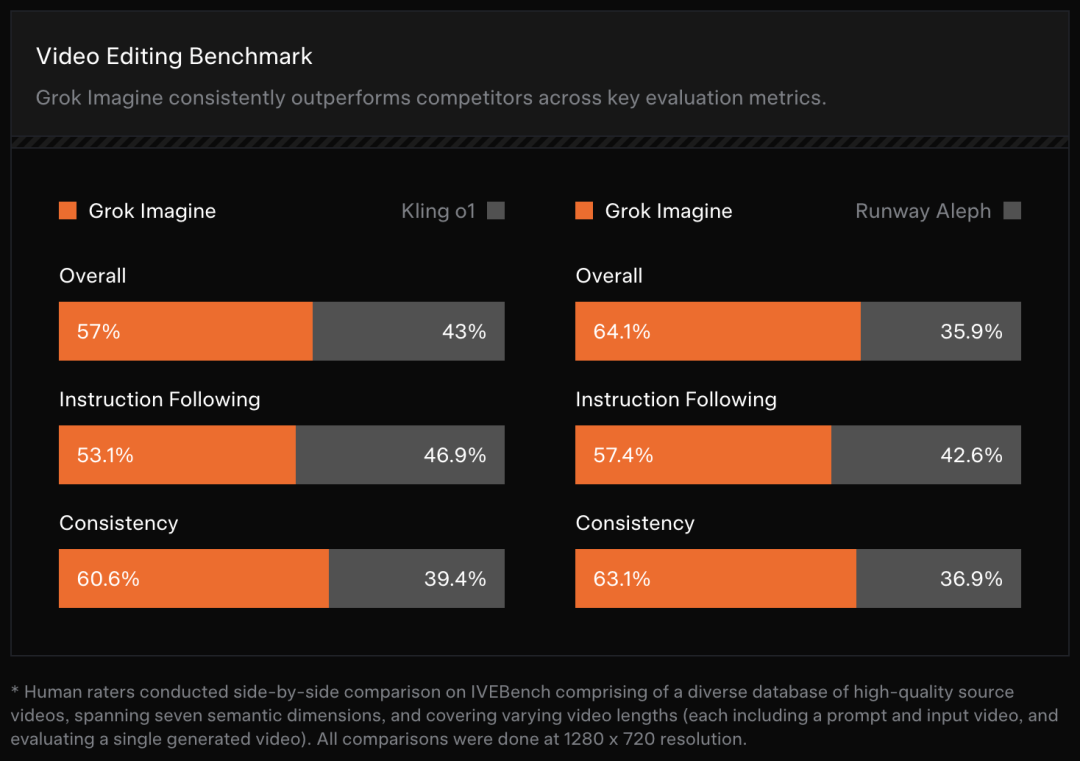Click the 43% gray Overall bar
This screenshot has width=1080, height=761.
pyautogui.click(x=408, y=331)
